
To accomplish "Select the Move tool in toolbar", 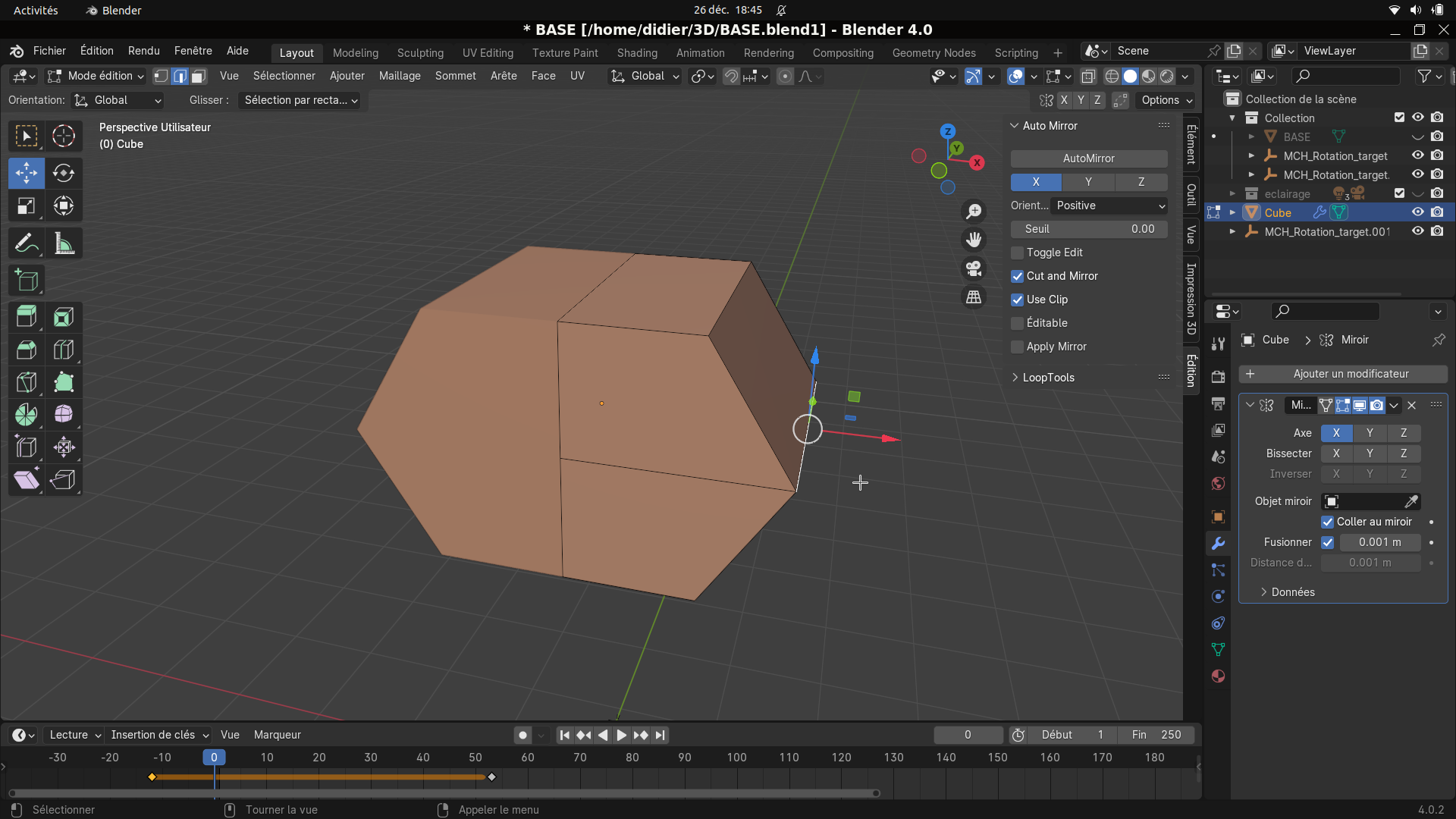I will [26, 173].
